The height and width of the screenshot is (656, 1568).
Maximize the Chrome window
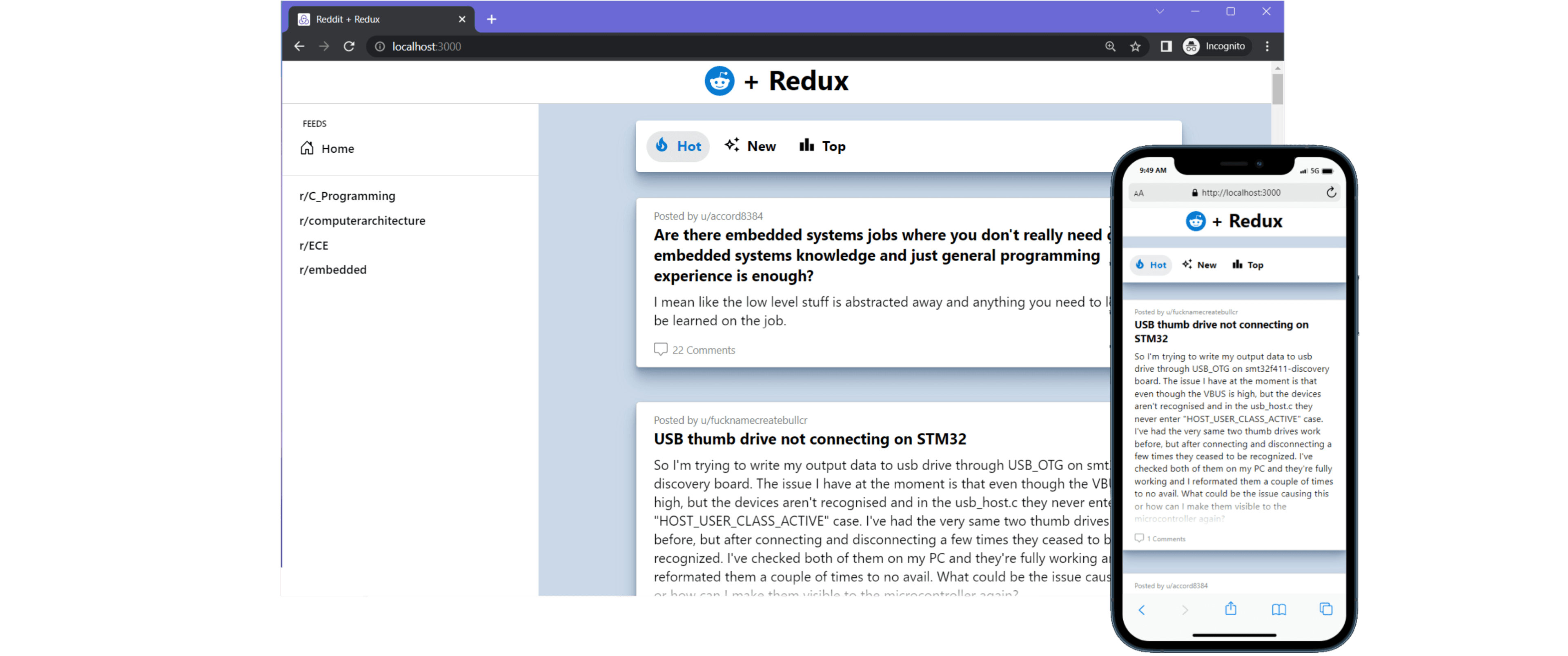1230,11
